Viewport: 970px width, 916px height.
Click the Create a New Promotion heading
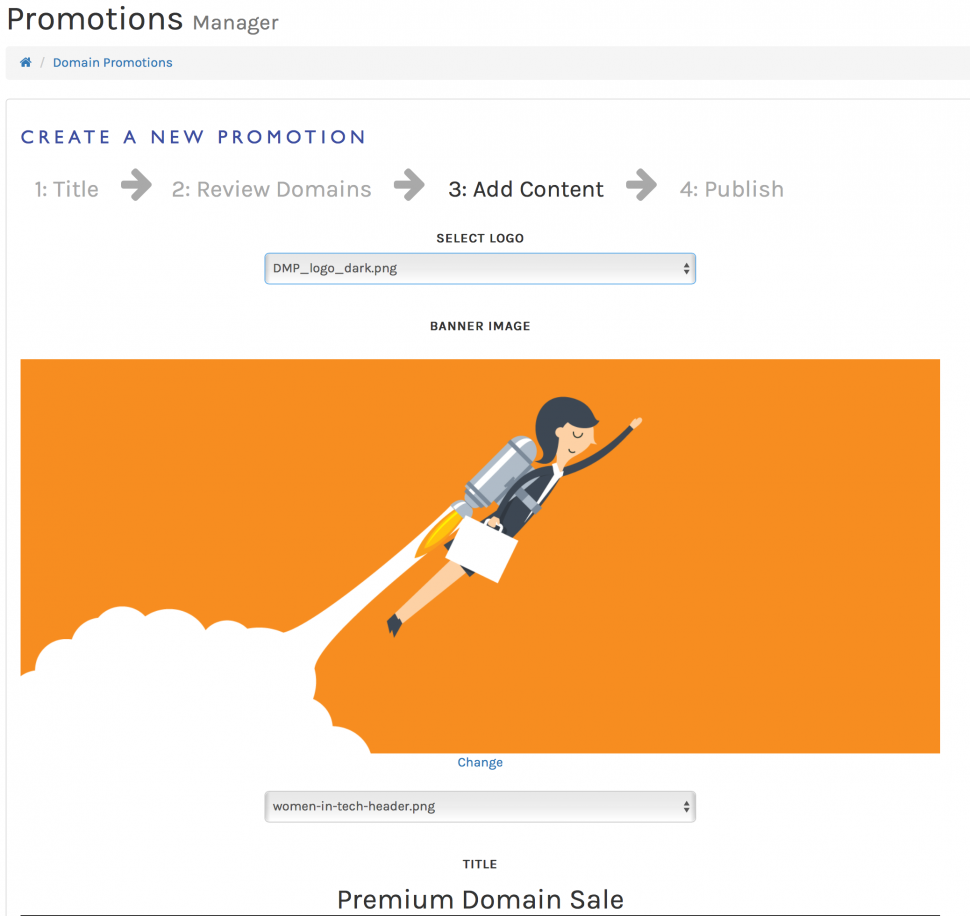[193, 137]
